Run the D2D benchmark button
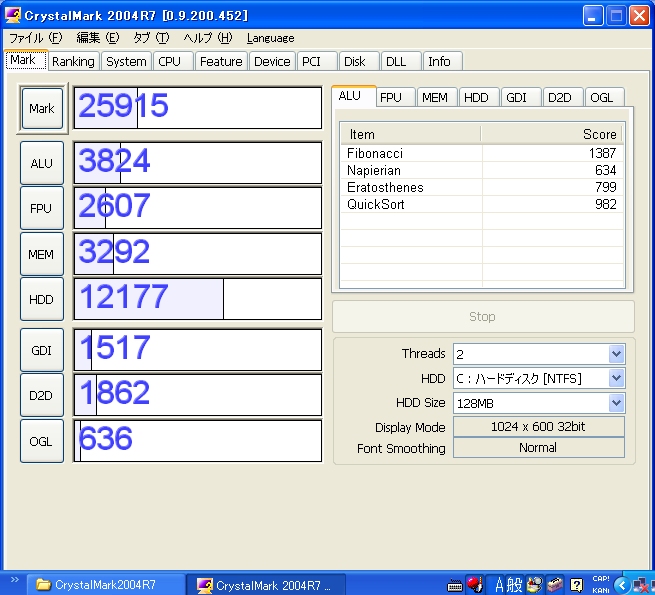The width and height of the screenshot is (655, 595). pyautogui.click(x=42, y=395)
